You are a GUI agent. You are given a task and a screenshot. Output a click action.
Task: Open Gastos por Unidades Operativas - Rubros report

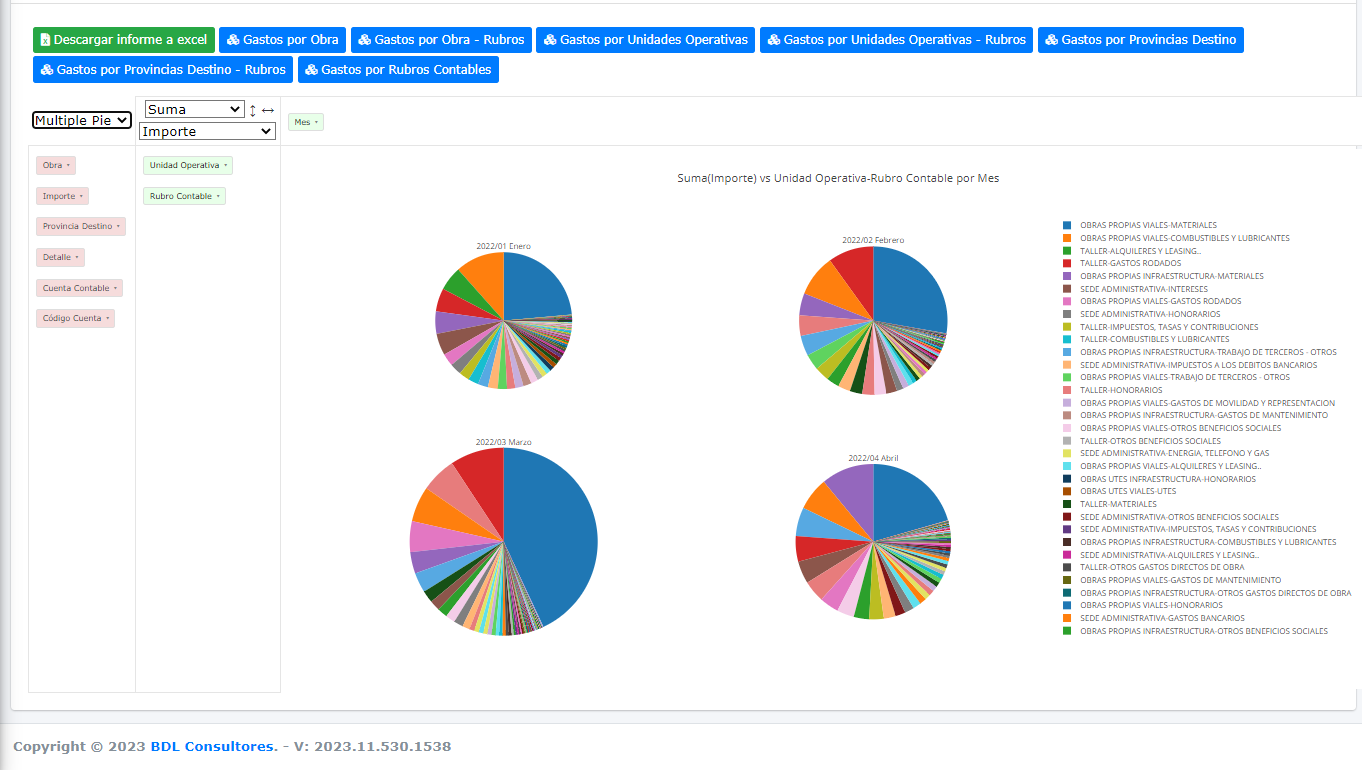(x=896, y=40)
